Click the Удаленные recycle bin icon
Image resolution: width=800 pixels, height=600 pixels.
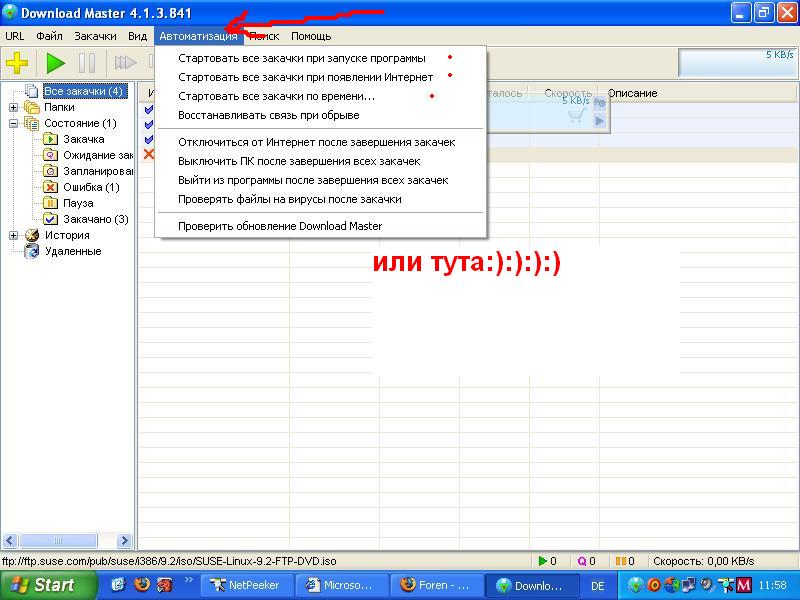pyautogui.click(x=32, y=251)
